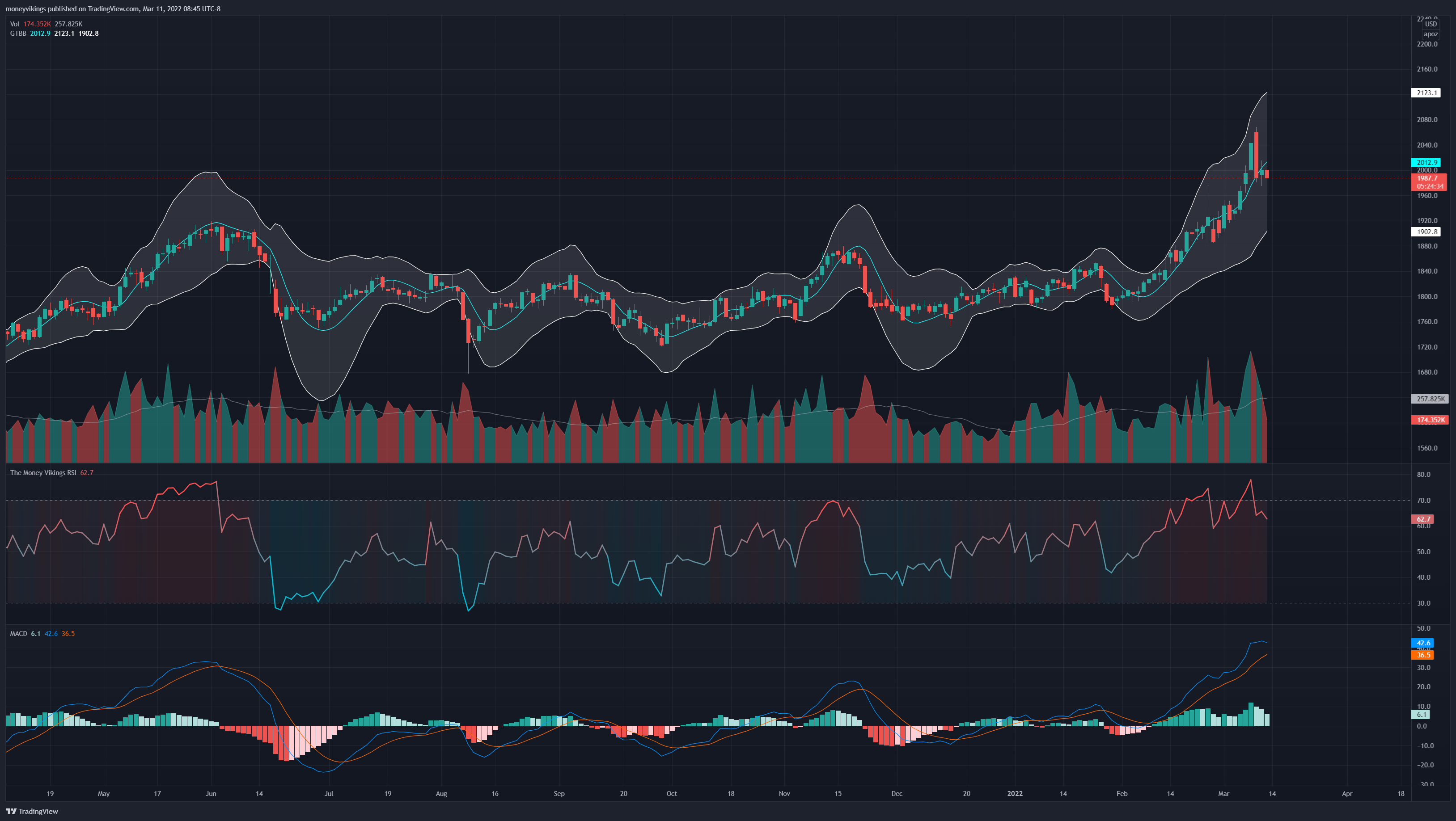Click the grey 257.825K volume axis tag
1456x821 pixels.
tap(1430, 399)
